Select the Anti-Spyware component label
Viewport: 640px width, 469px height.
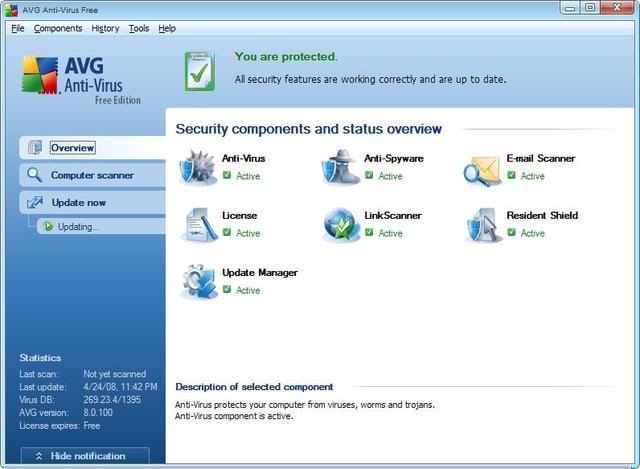tap(394, 158)
